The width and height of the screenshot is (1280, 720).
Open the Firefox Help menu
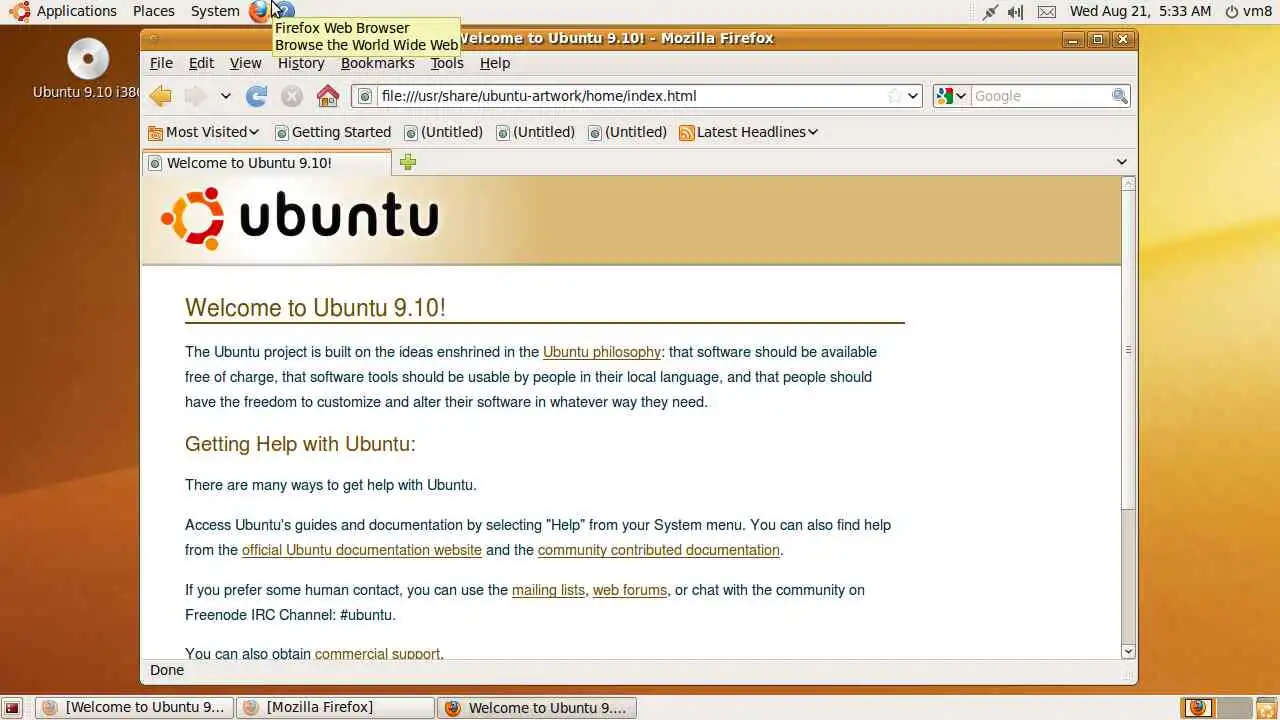pos(495,63)
